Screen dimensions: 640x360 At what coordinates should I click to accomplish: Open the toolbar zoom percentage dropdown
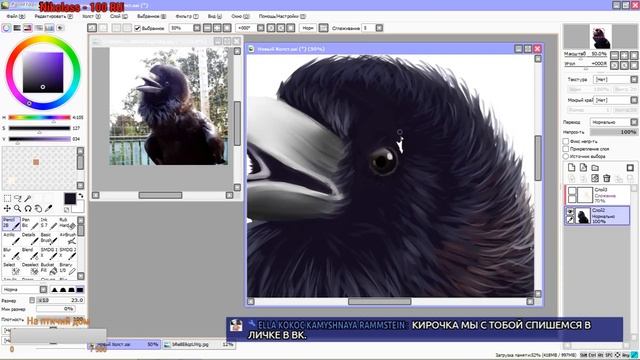click(x=197, y=28)
